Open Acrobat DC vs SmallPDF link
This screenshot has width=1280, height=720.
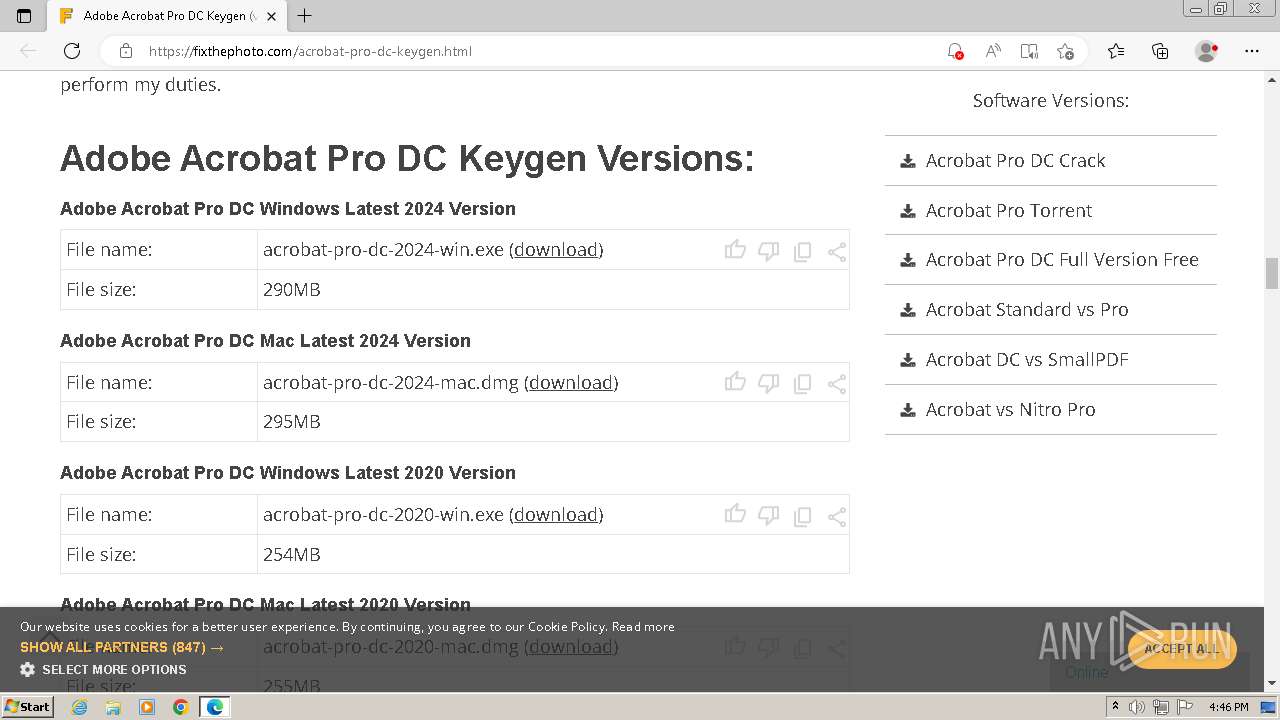(1027, 359)
